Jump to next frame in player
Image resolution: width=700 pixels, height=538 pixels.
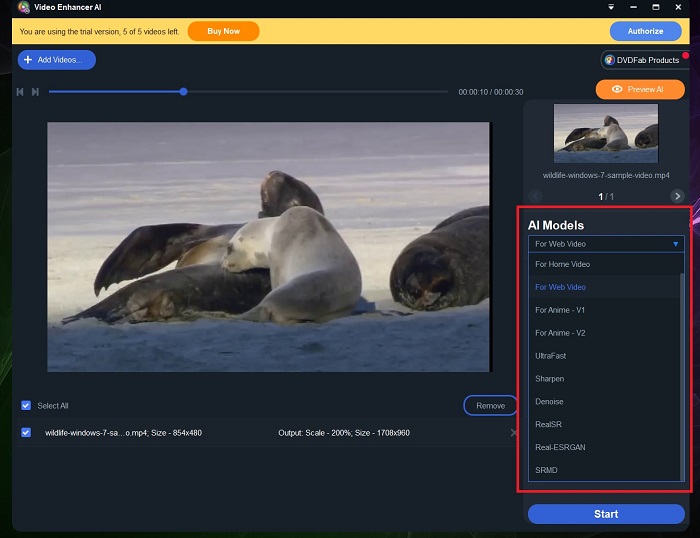pos(36,92)
